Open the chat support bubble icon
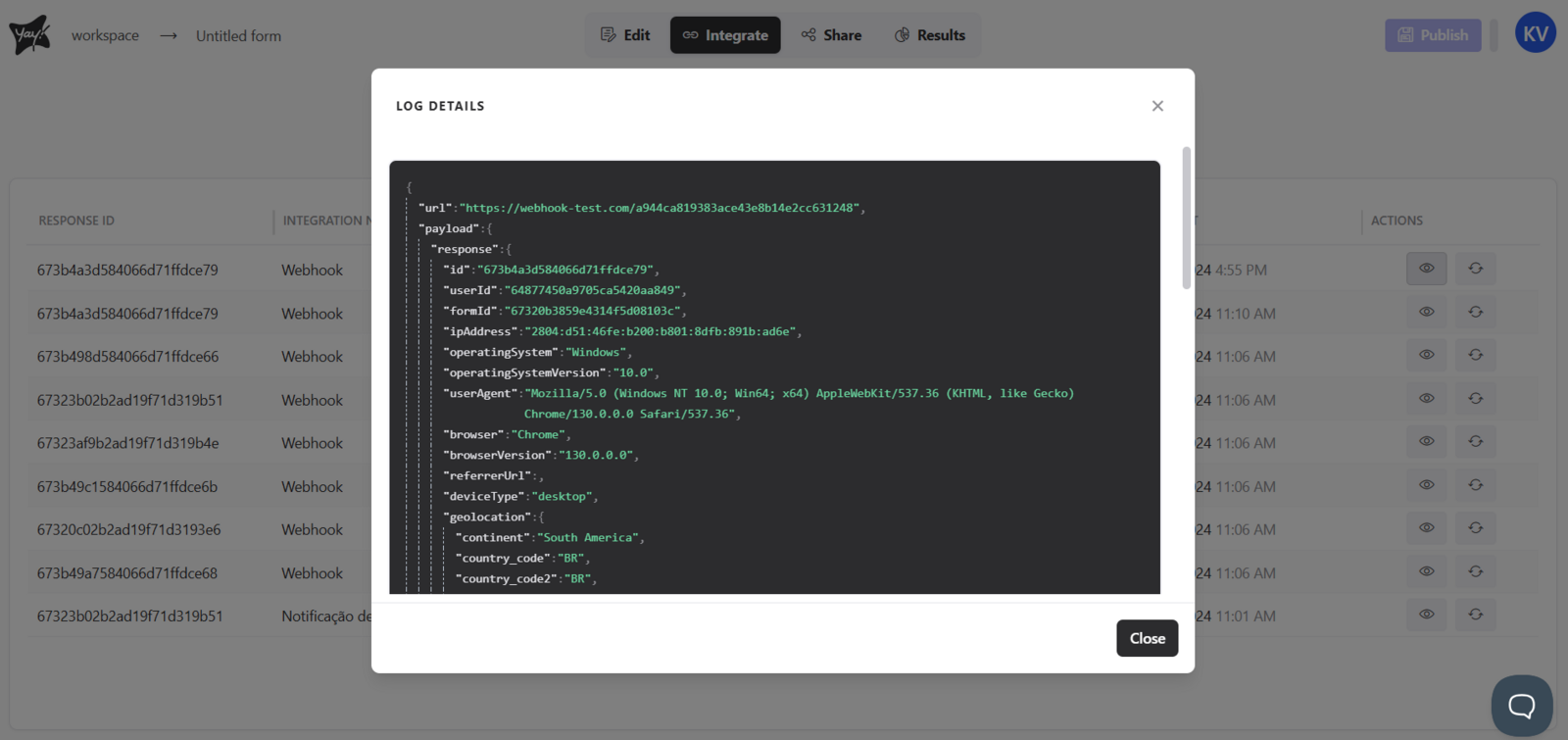 click(1521, 706)
